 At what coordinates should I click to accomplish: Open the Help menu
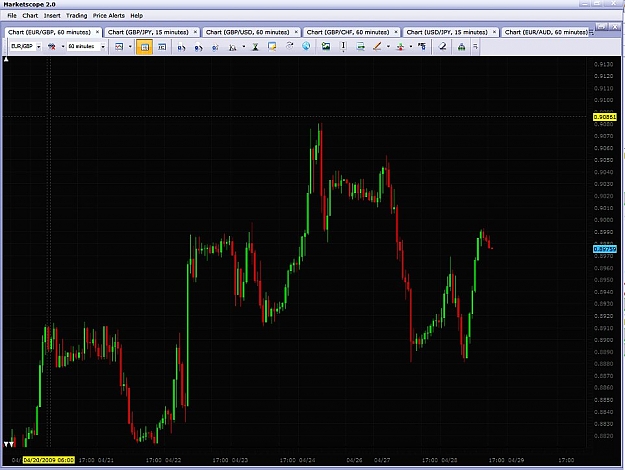pyautogui.click(x=136, y=16)
